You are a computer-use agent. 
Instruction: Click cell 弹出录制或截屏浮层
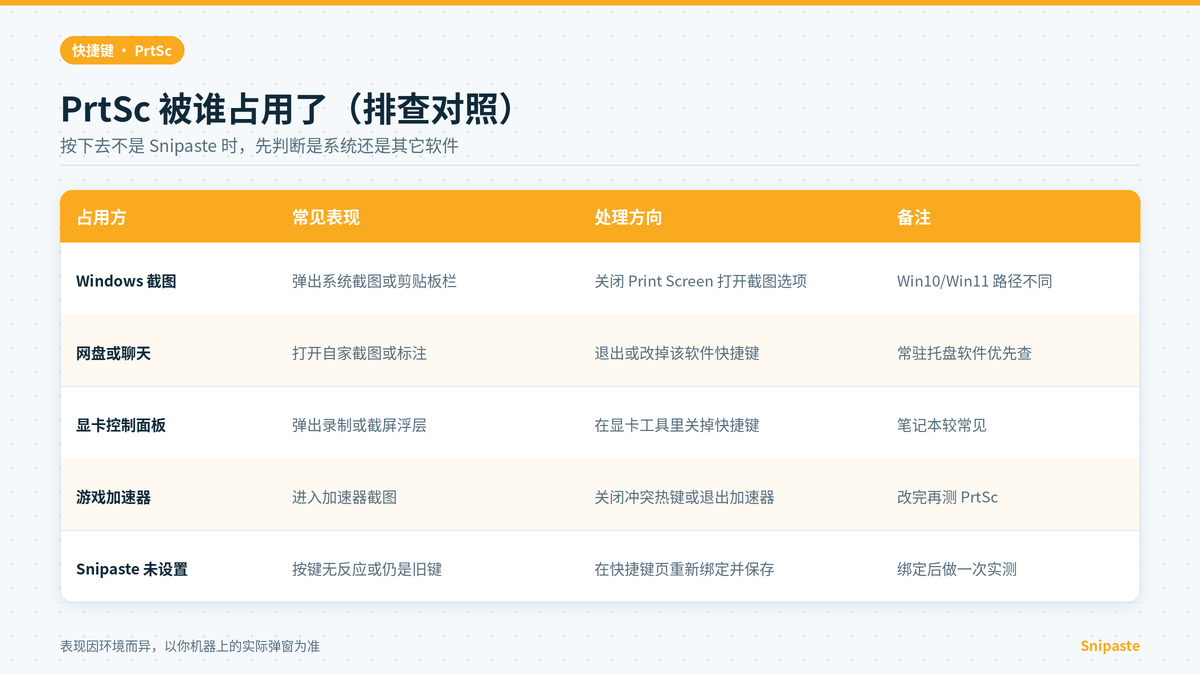point(359,425)
